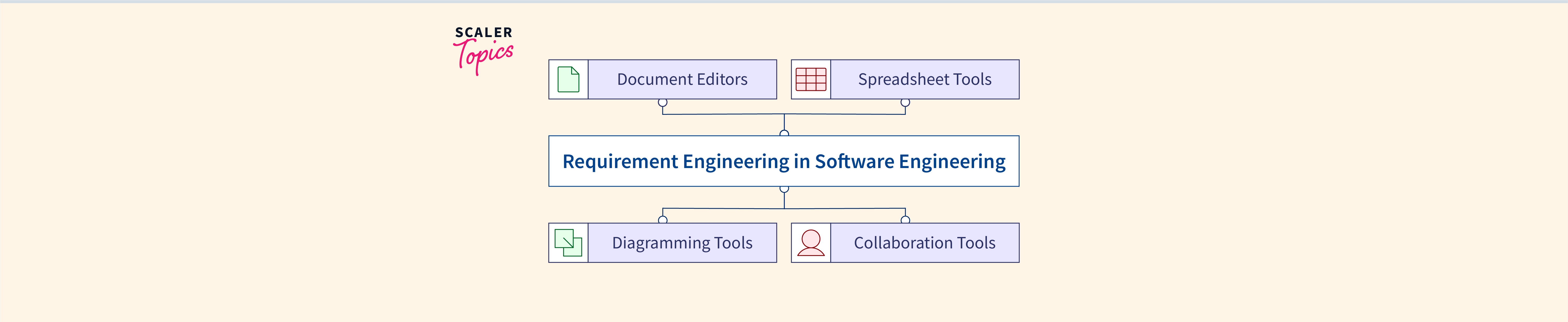
Task: Select the Diagramming Tools label box
Action: pos(682,243)
